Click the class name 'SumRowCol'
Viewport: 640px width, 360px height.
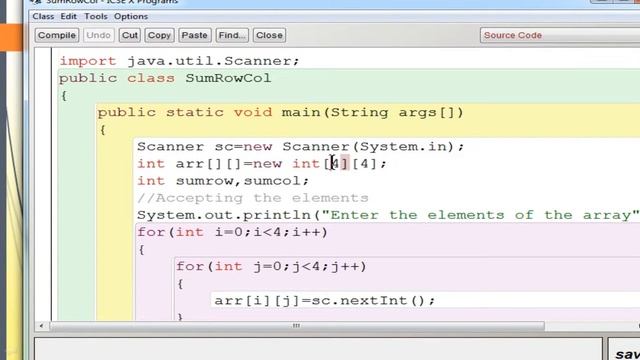pos(228,78)
